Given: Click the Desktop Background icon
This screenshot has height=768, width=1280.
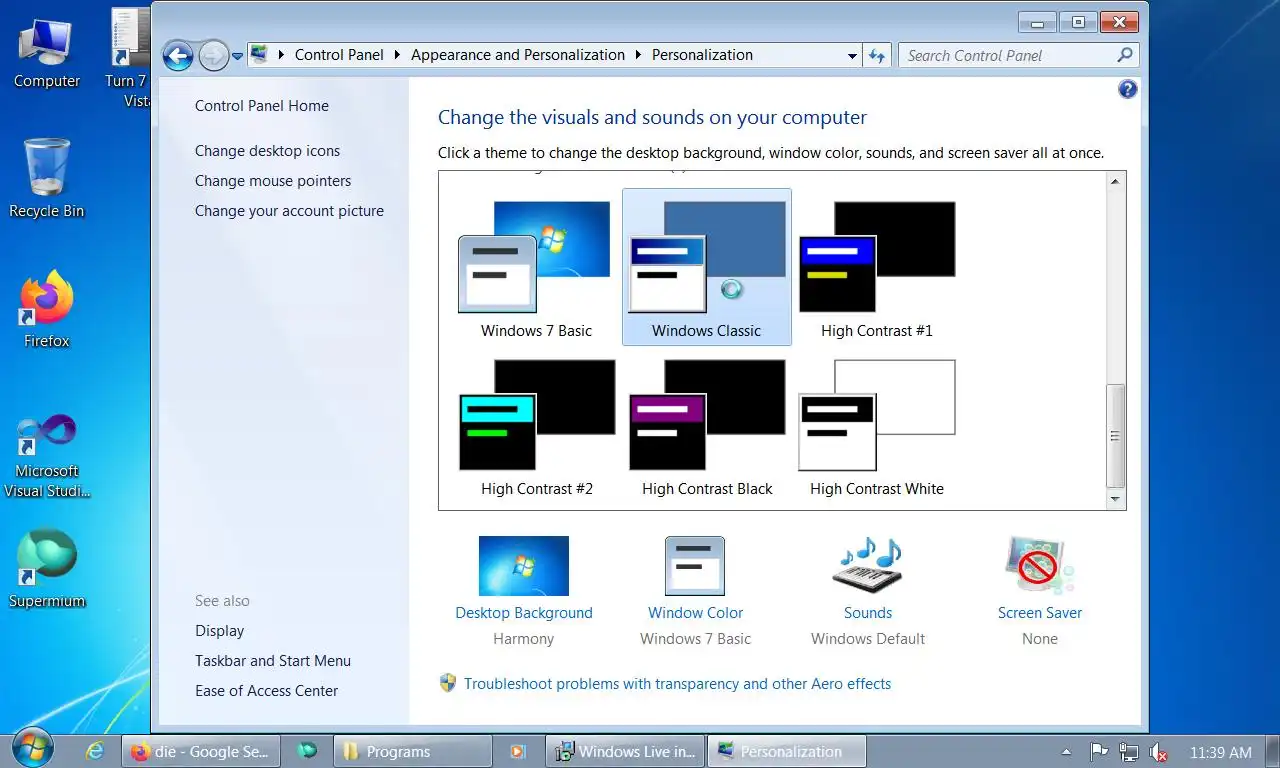Looking at the screenshot, I should [524, 566].
